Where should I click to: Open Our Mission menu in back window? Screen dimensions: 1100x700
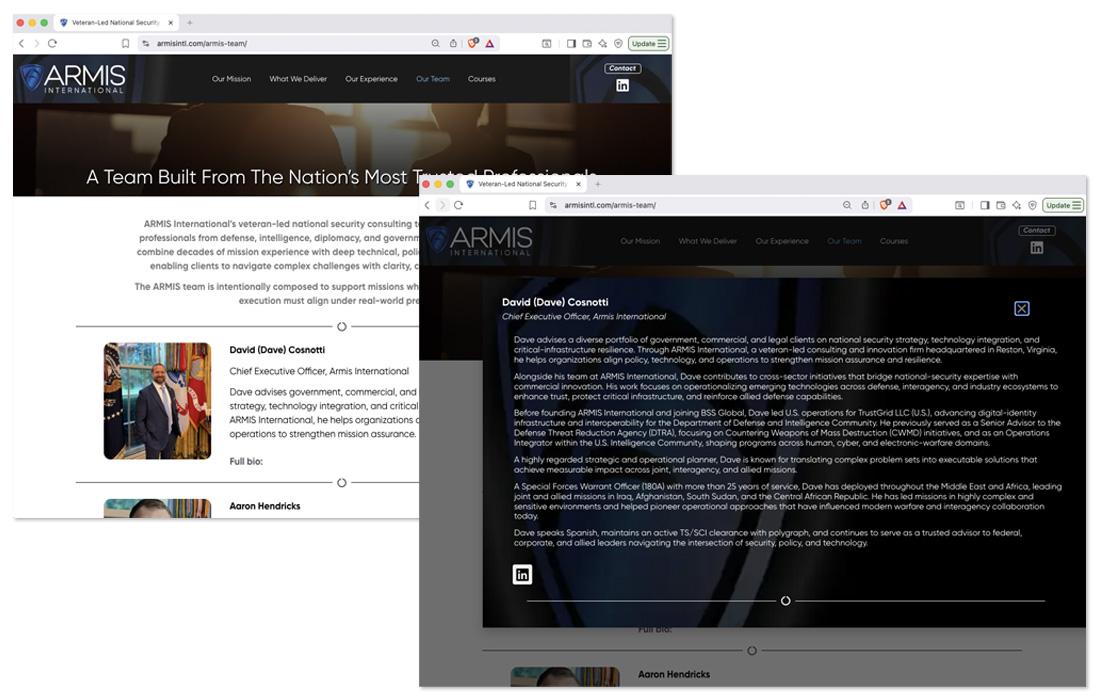click(x=232, y=79)
